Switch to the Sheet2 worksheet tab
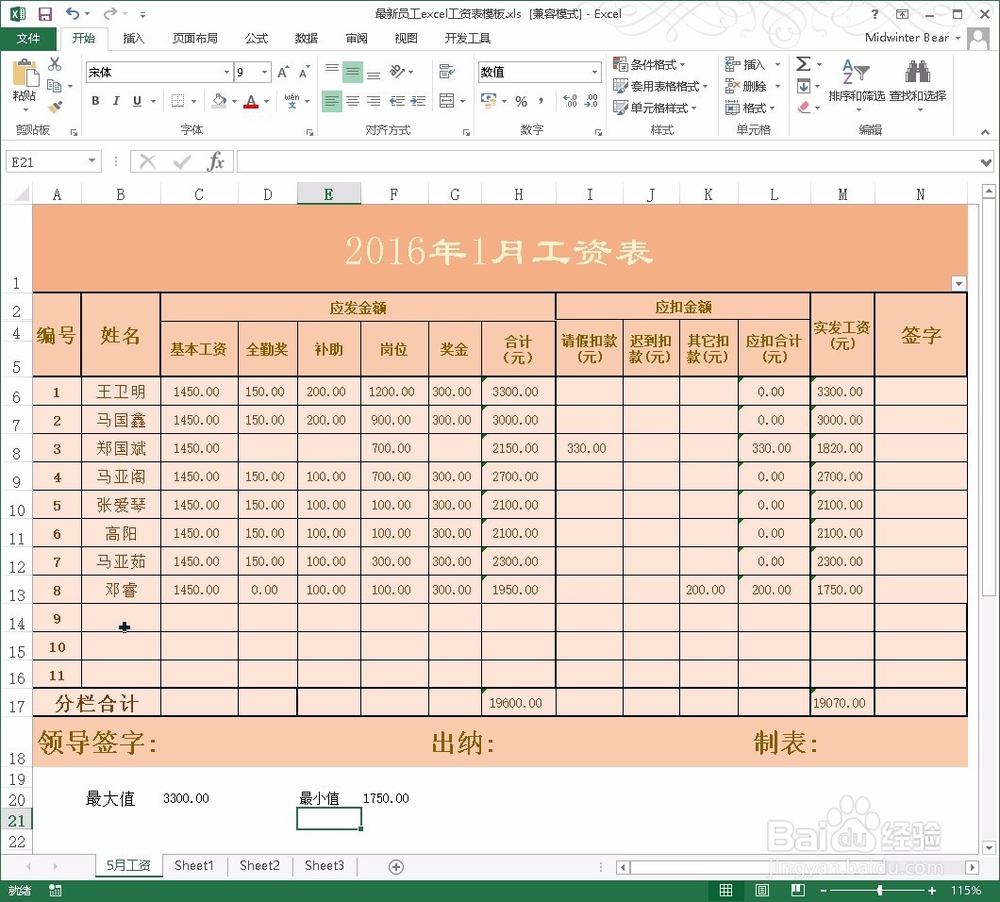Viewport: 1000px width, 902px height. tap(259, 865)
